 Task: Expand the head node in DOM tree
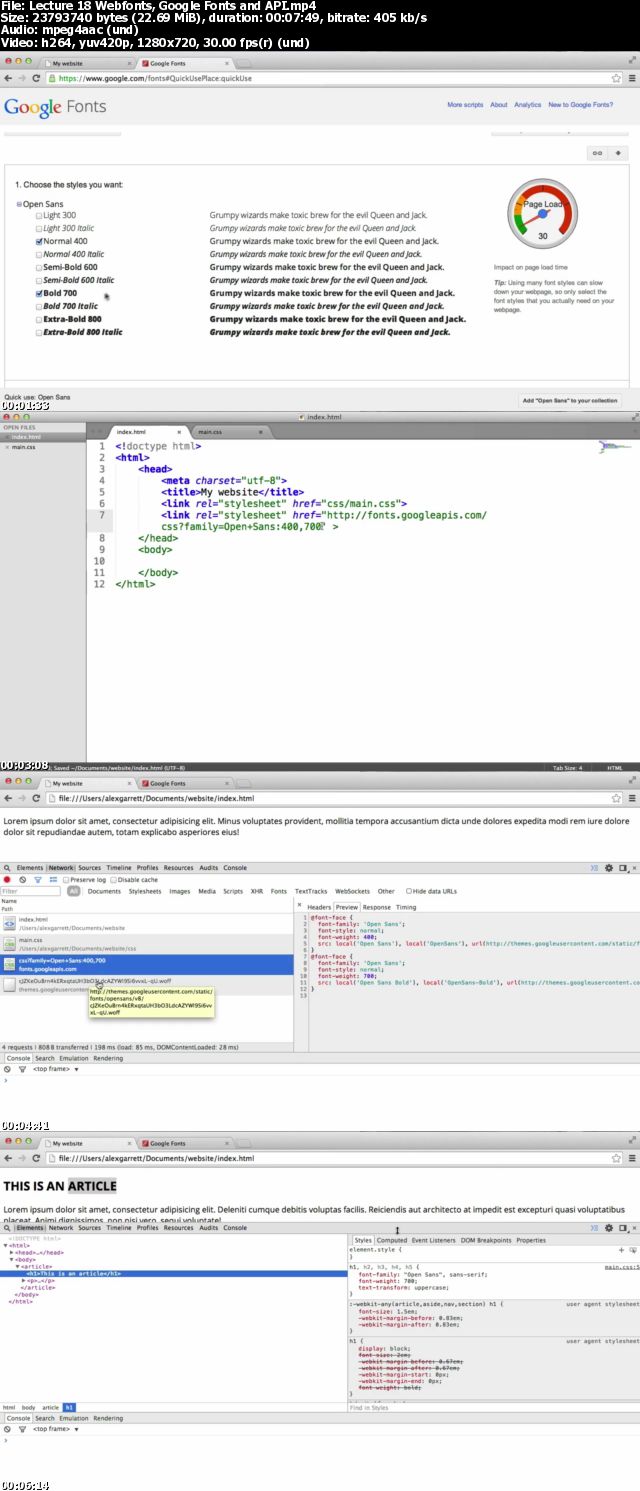coord(12,1252)
